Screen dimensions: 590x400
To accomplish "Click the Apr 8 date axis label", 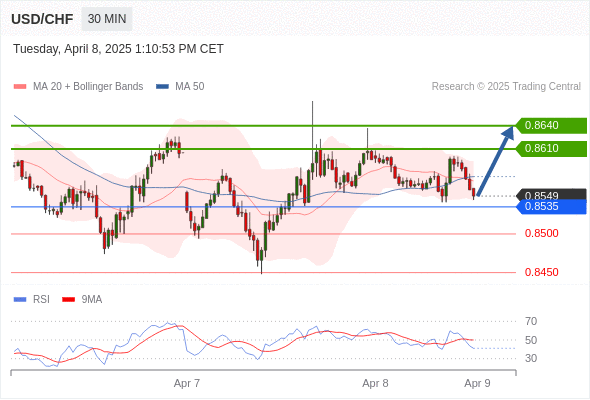I will 375,383.
